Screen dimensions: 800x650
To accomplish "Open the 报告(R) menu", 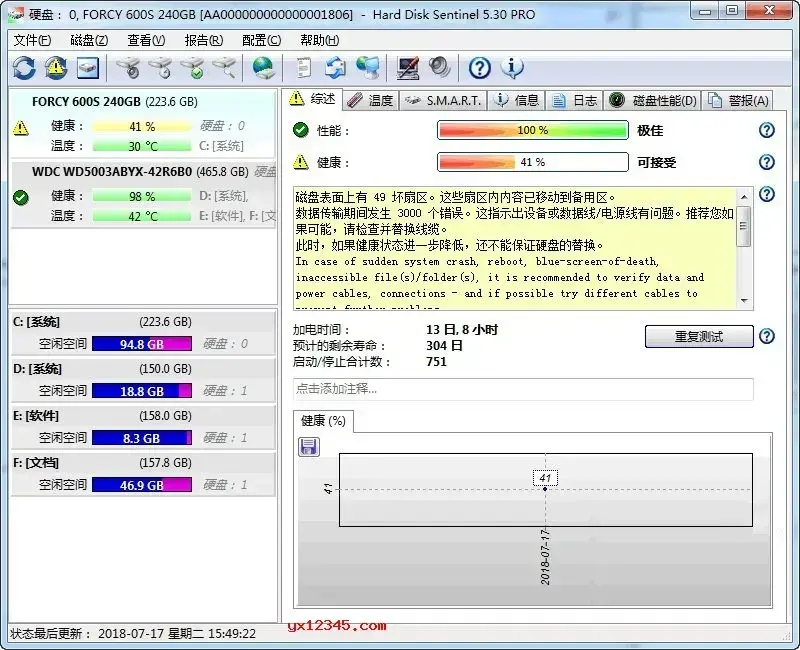I will 204,40.
